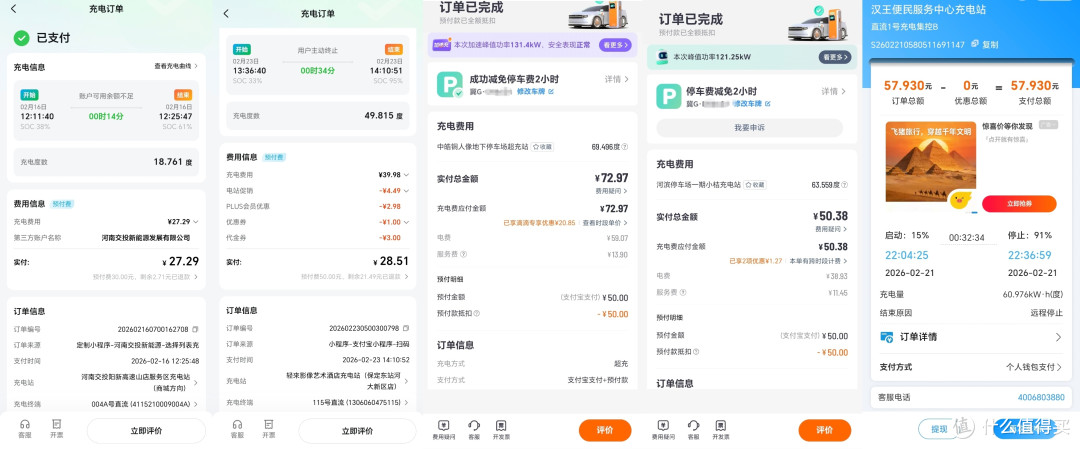Screen dimensions: 1080x449
Task: Open 115号直流 terminal row
Action: point(318,402)
